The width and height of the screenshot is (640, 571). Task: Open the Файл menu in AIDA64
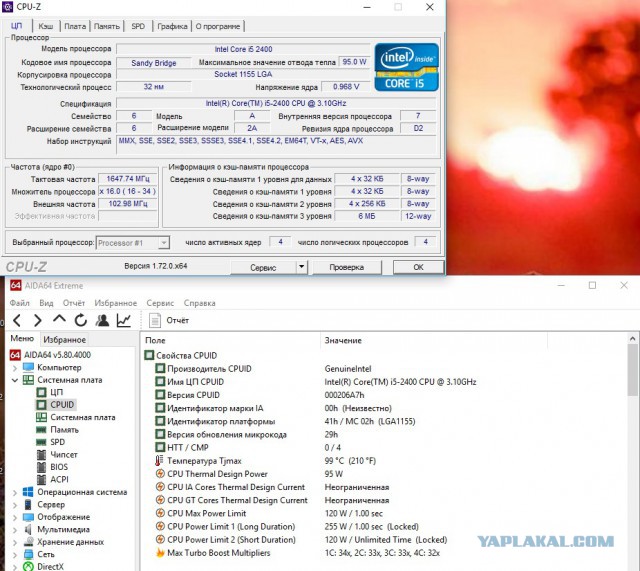(20, 303)
